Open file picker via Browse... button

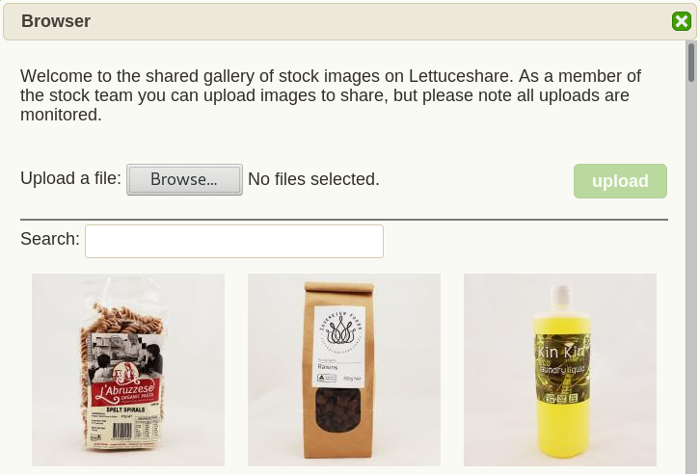pos(184,179)
